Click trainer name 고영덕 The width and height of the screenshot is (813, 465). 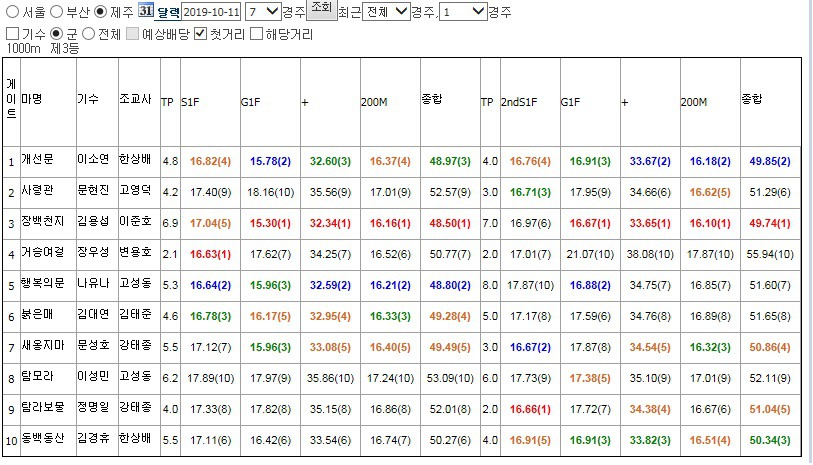[x=135, y=190]
